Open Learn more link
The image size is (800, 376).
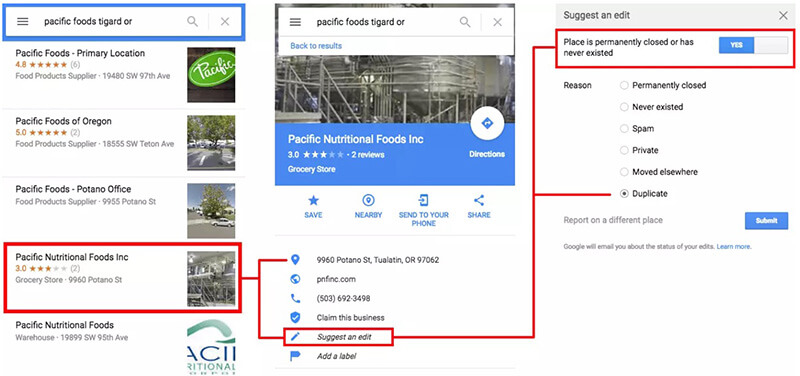pyautogui.click(x=734, y=246)
